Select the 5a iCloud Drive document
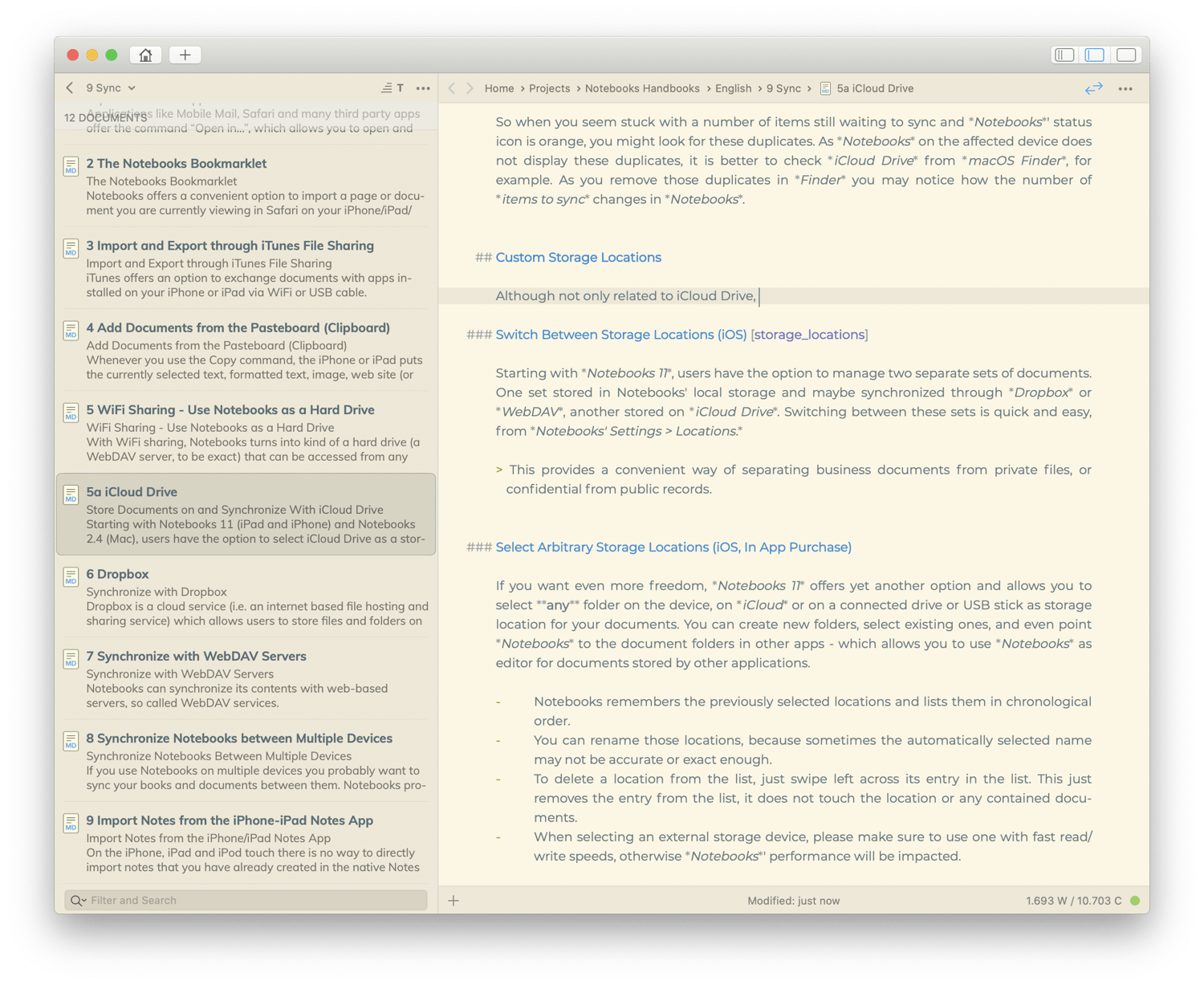 tap(246, 515)
